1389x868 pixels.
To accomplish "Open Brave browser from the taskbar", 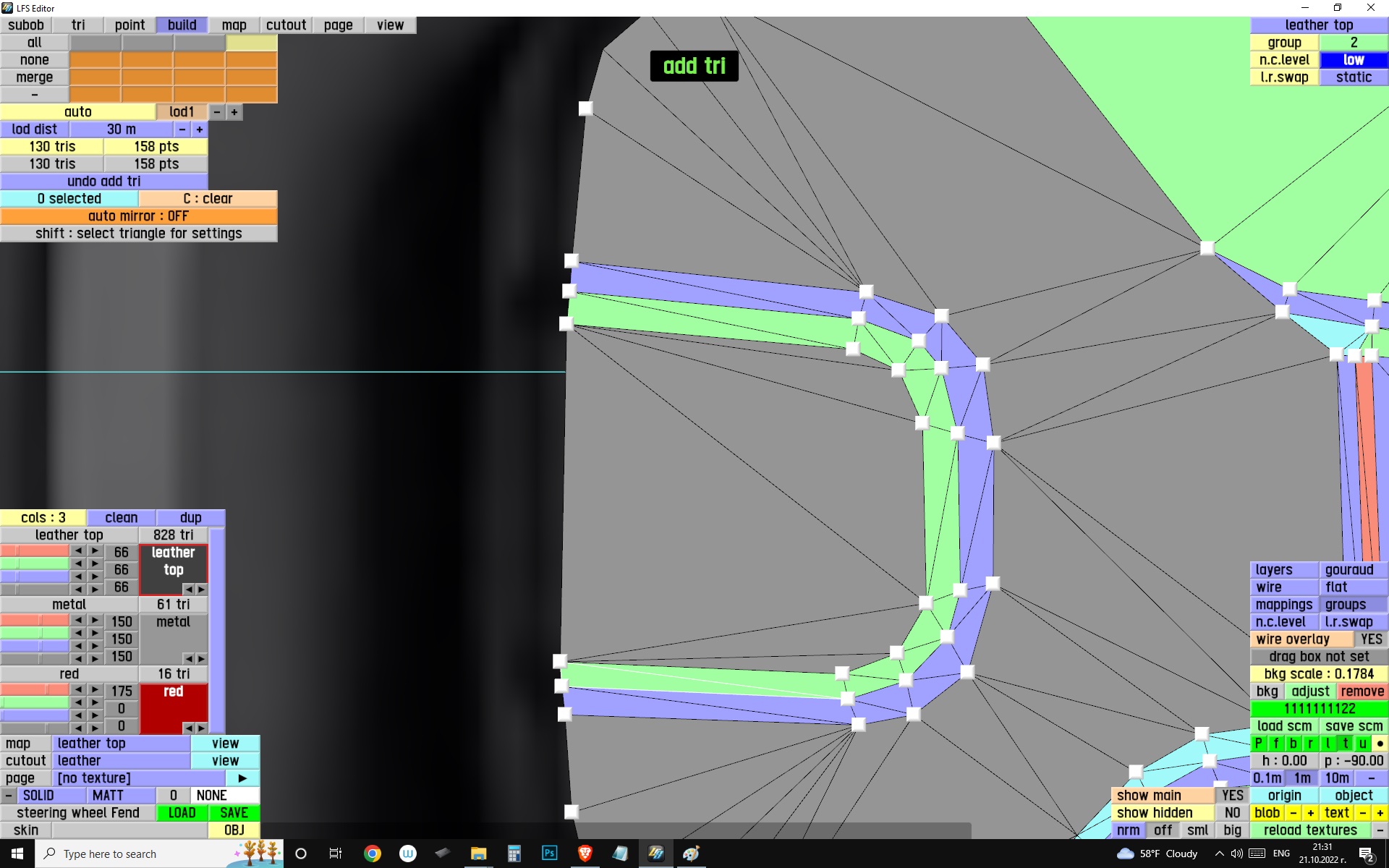I will tap(585, 854).
